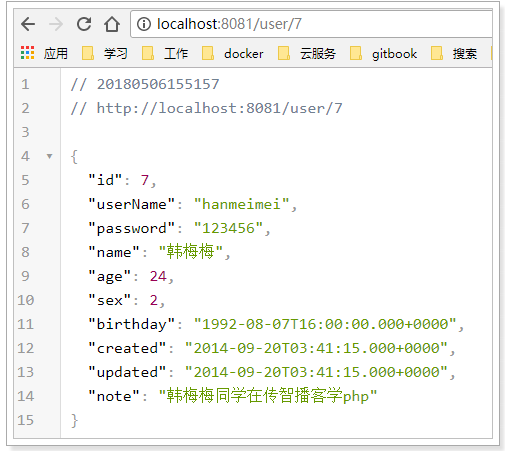508x454 pixels.
Task: Click the forward navigation arrow
Action: (x=56, y=24)
